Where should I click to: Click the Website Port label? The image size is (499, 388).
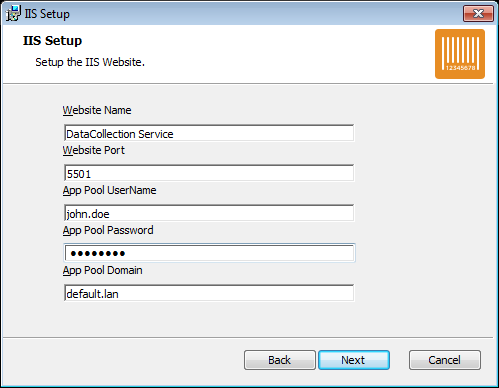point(94,150)
